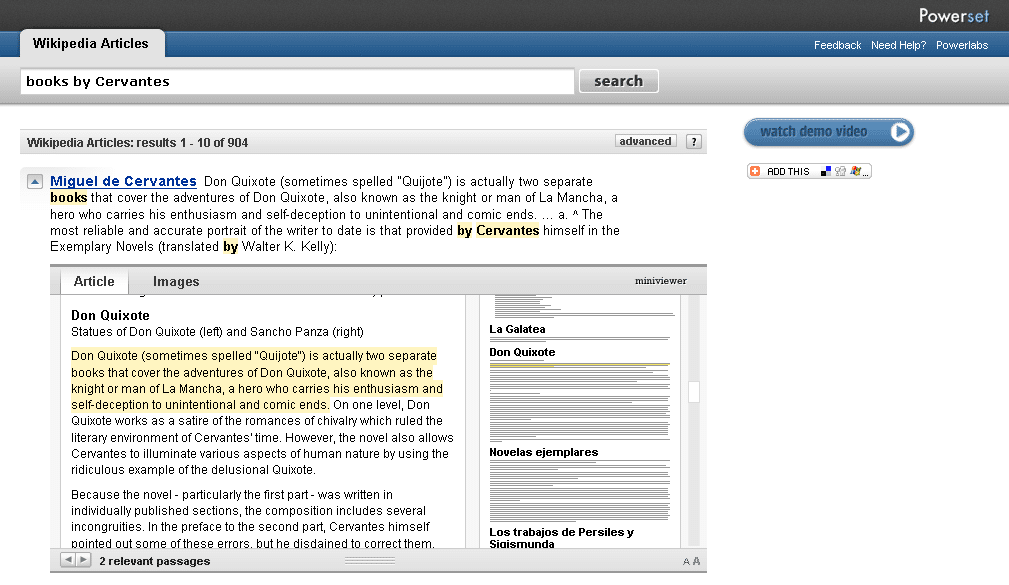Open the Need Help? link
The image size is (1009, 585).
[x=898, y=45]
